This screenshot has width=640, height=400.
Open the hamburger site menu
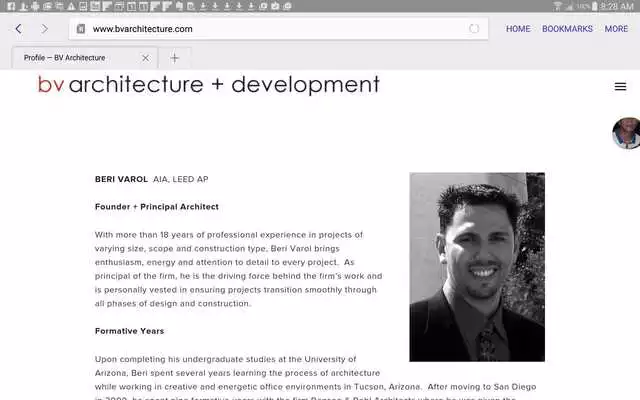[620, 87]
